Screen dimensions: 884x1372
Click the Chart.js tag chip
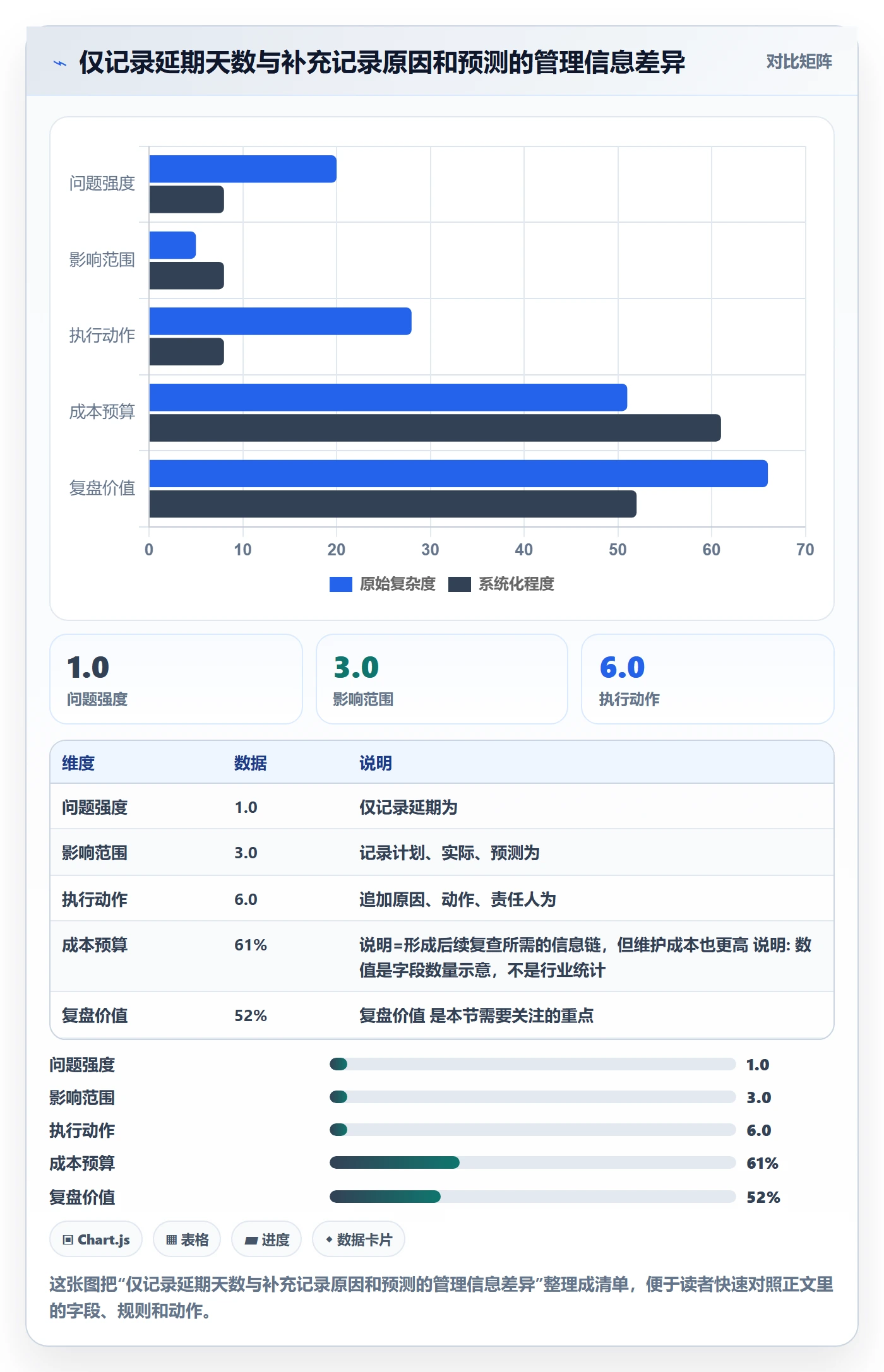pyautogui.click(x=96, y=1239)
